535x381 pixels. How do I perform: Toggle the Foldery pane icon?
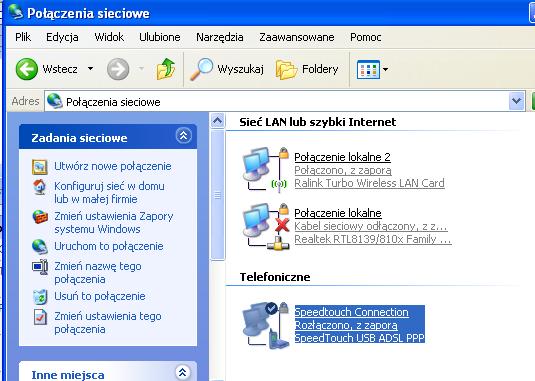tap(286, 69)
